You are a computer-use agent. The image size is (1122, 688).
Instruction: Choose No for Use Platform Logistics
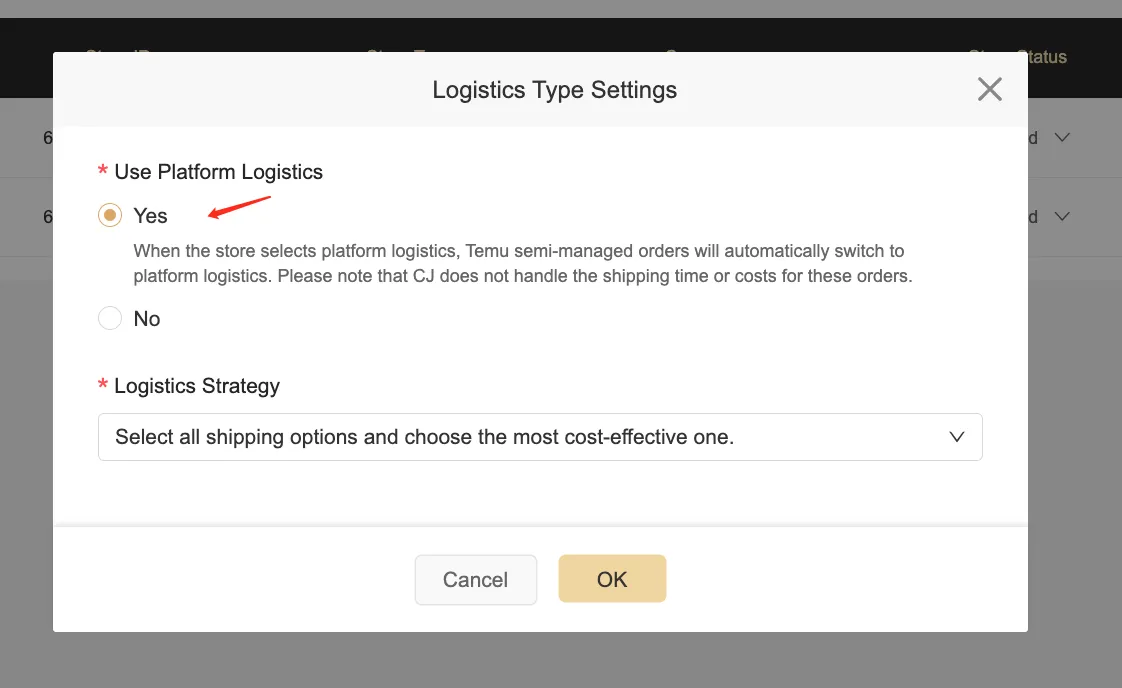[x=110, y=319]
